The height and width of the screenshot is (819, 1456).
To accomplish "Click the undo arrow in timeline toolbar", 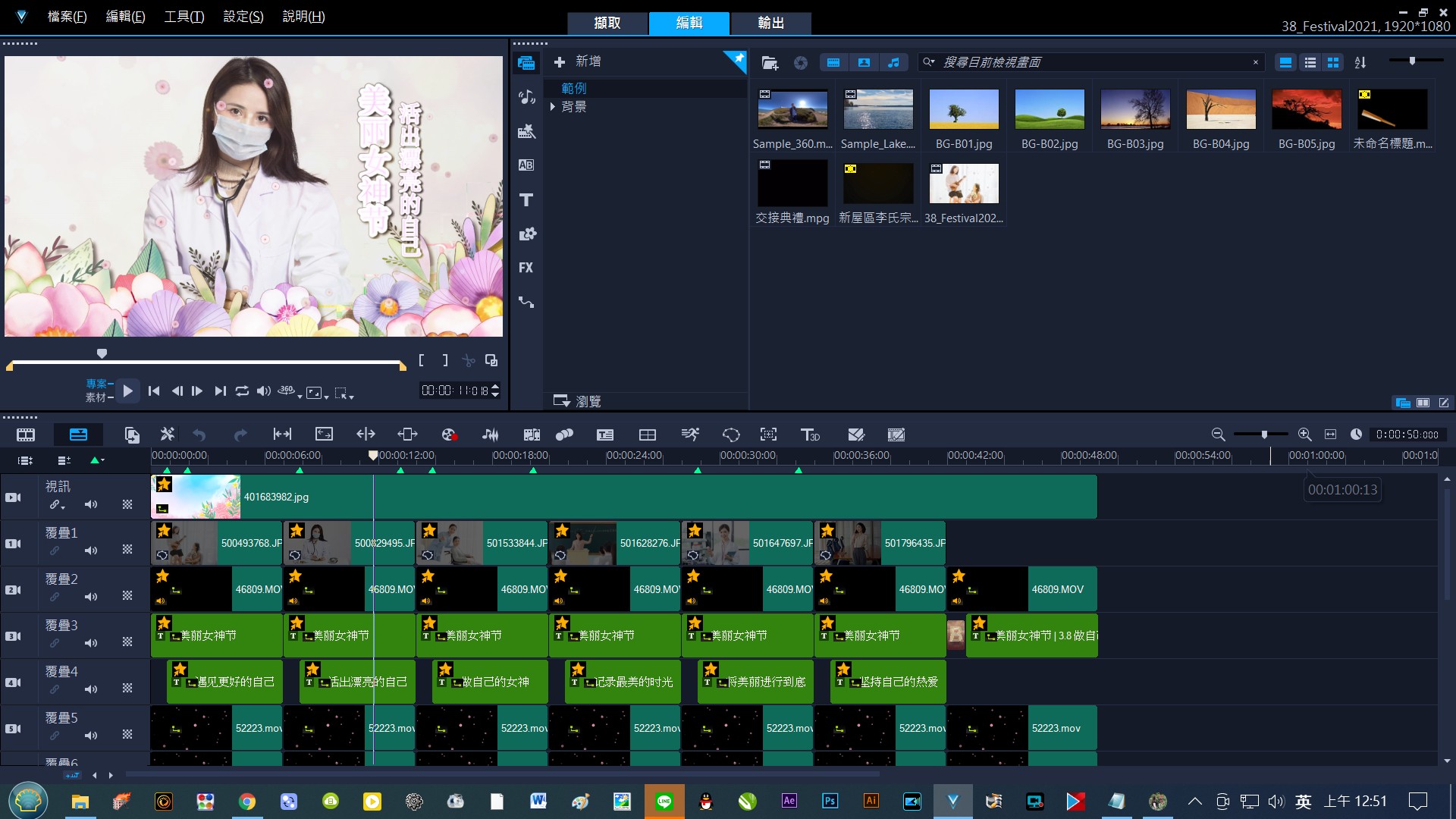I will coord(199,435).
